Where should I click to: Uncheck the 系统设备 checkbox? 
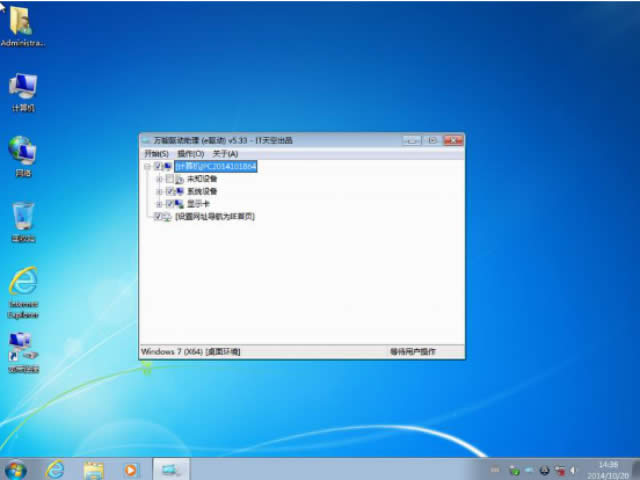tap(170, 191)
